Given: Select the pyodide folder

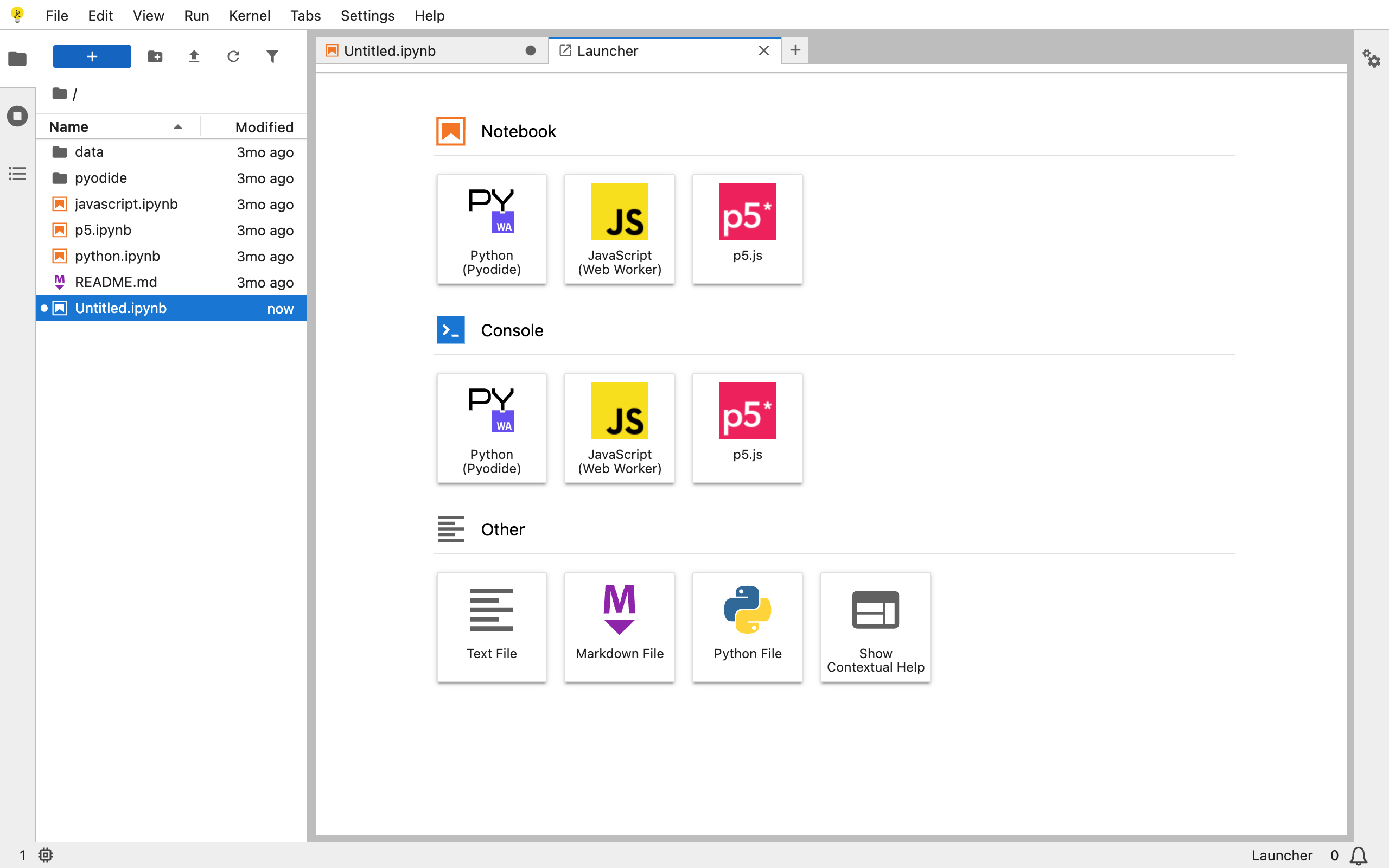Looking at the screenshot, I should point(171,178).
